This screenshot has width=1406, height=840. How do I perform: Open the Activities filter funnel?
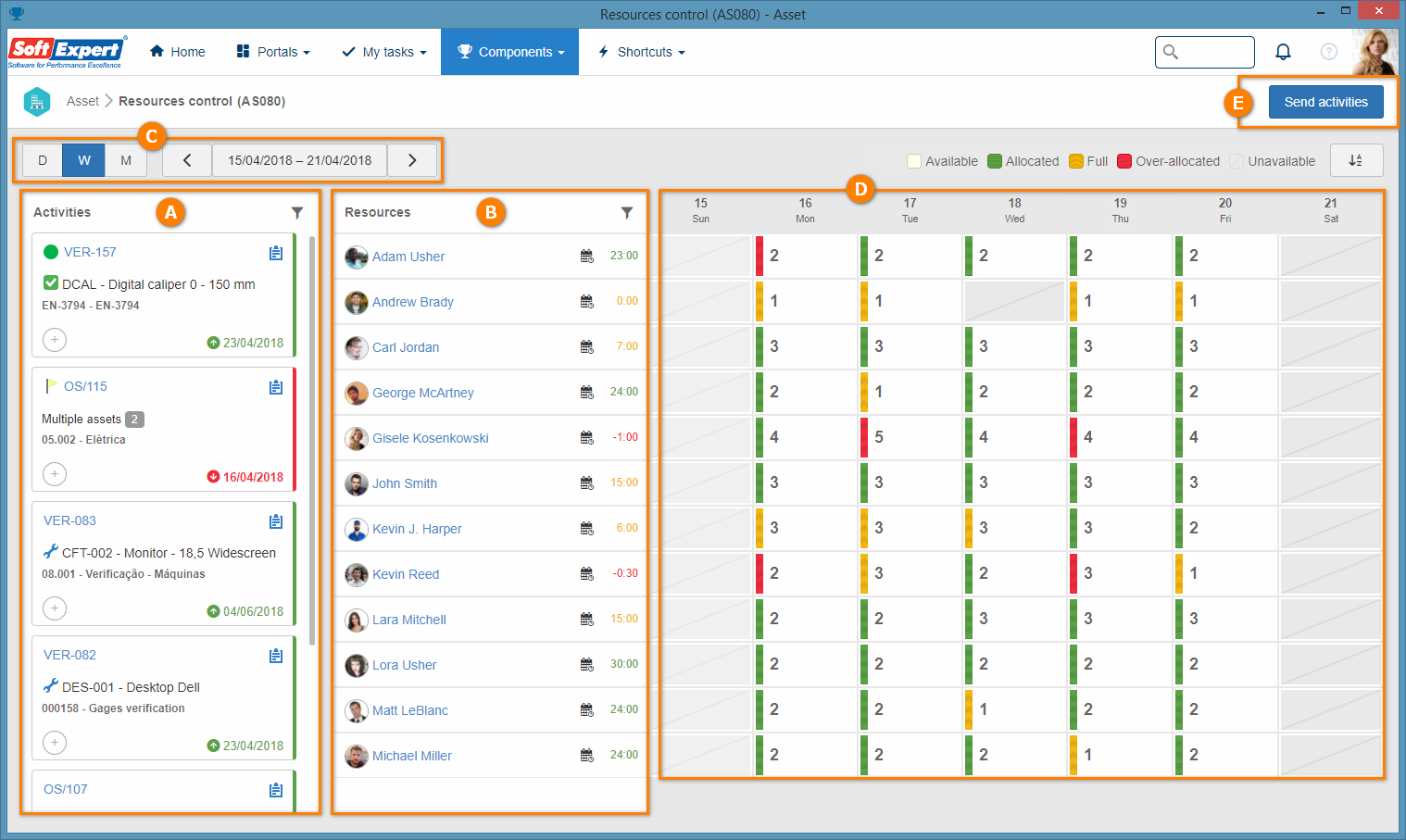pyautogui.click(x=297, y=212)
